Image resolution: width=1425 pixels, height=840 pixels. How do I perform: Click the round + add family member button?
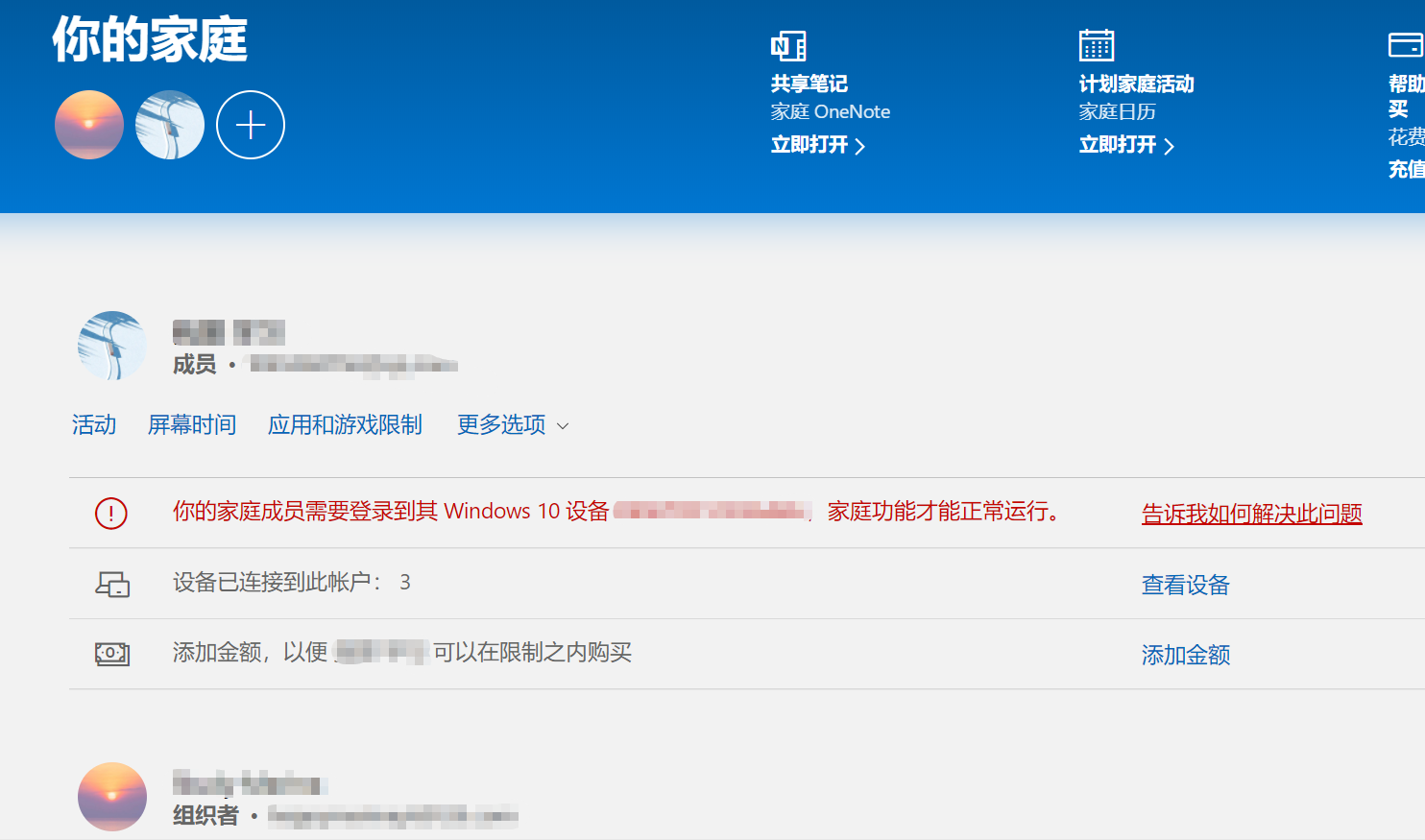click(250, 124)
